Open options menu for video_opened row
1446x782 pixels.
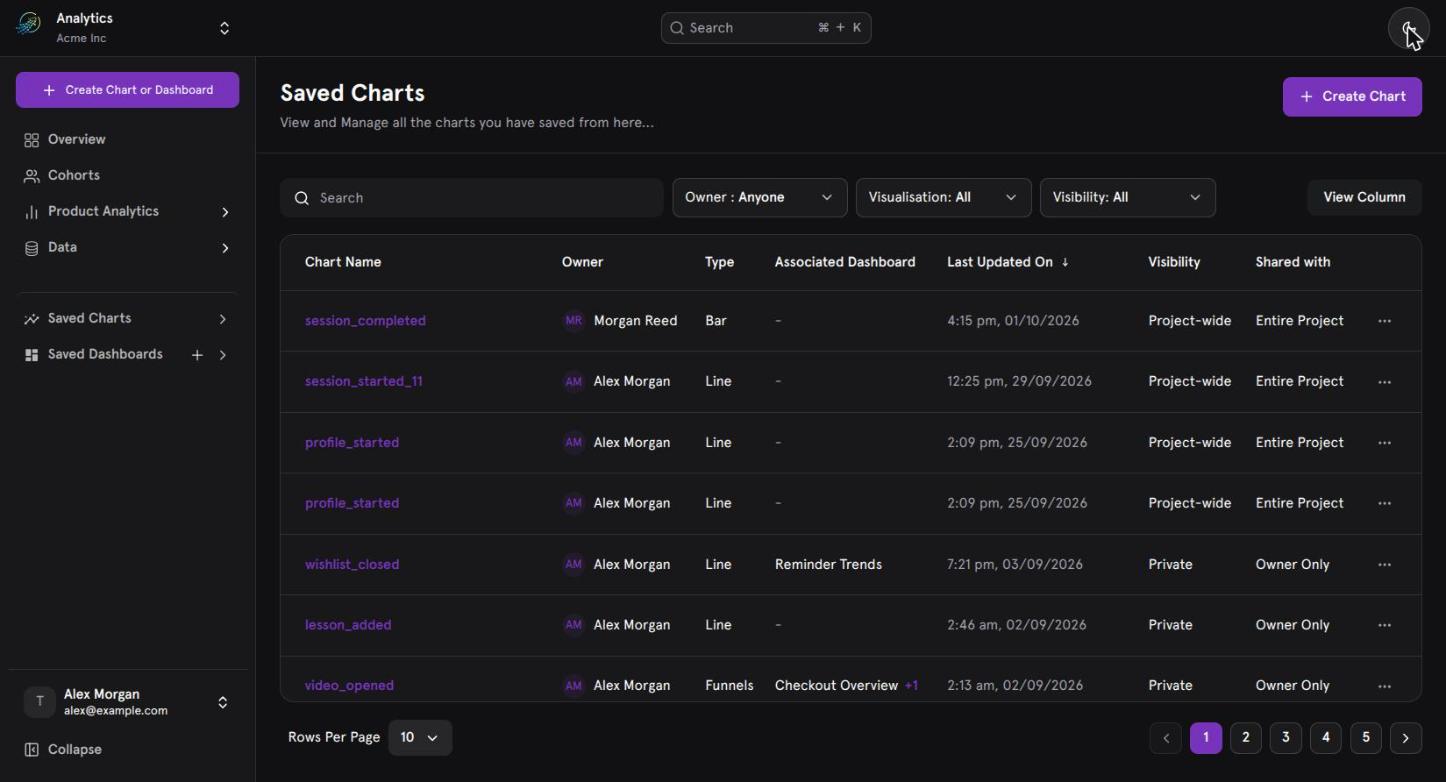click(1384, 686)
